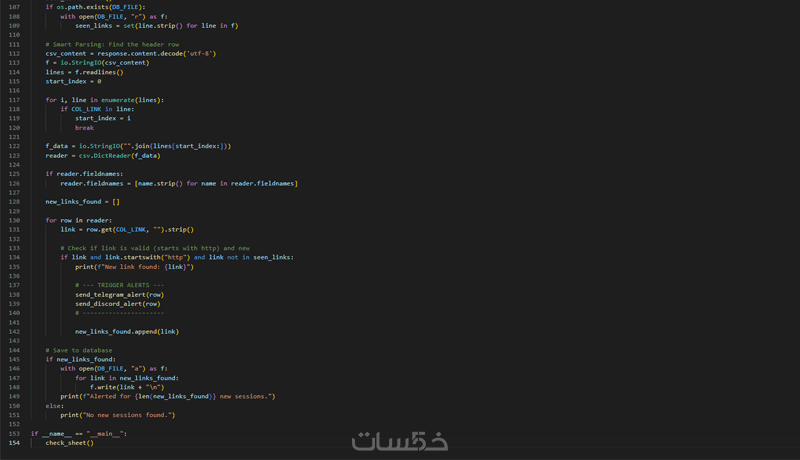Image resolution: width=800 pixels, height=460 pixels.
Task: Click the 'send_telegram_alert(row)' line
Action: [119, 295]
